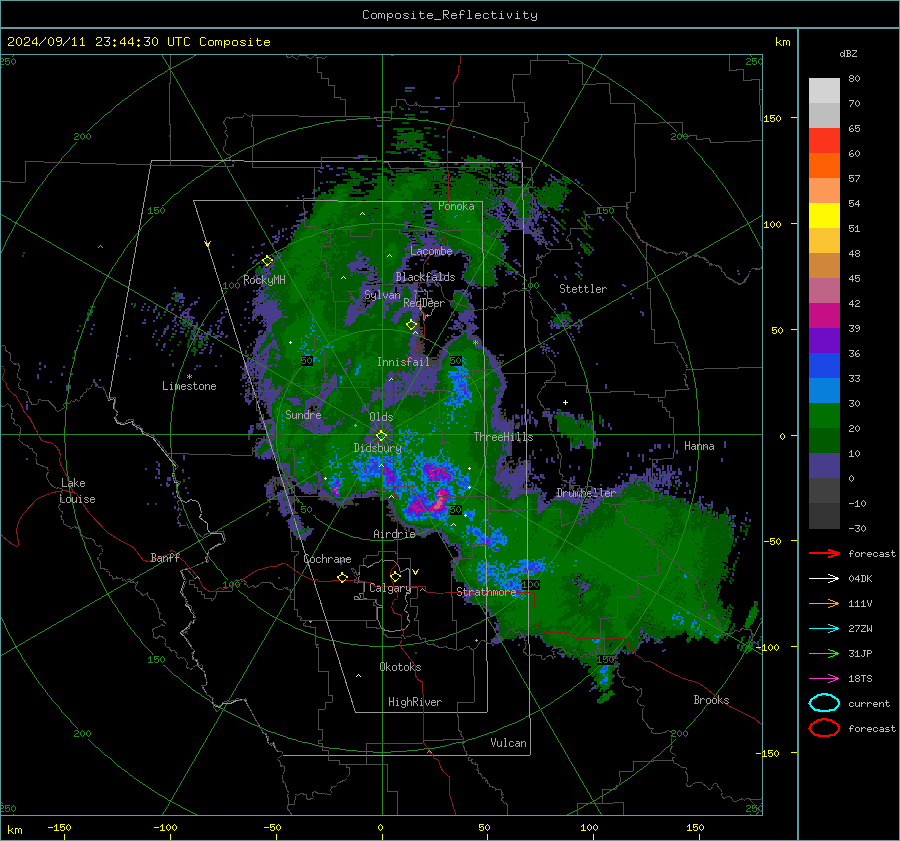
Task: Select the red 65 dBZ color swatch
Action: tap(824, 140)
